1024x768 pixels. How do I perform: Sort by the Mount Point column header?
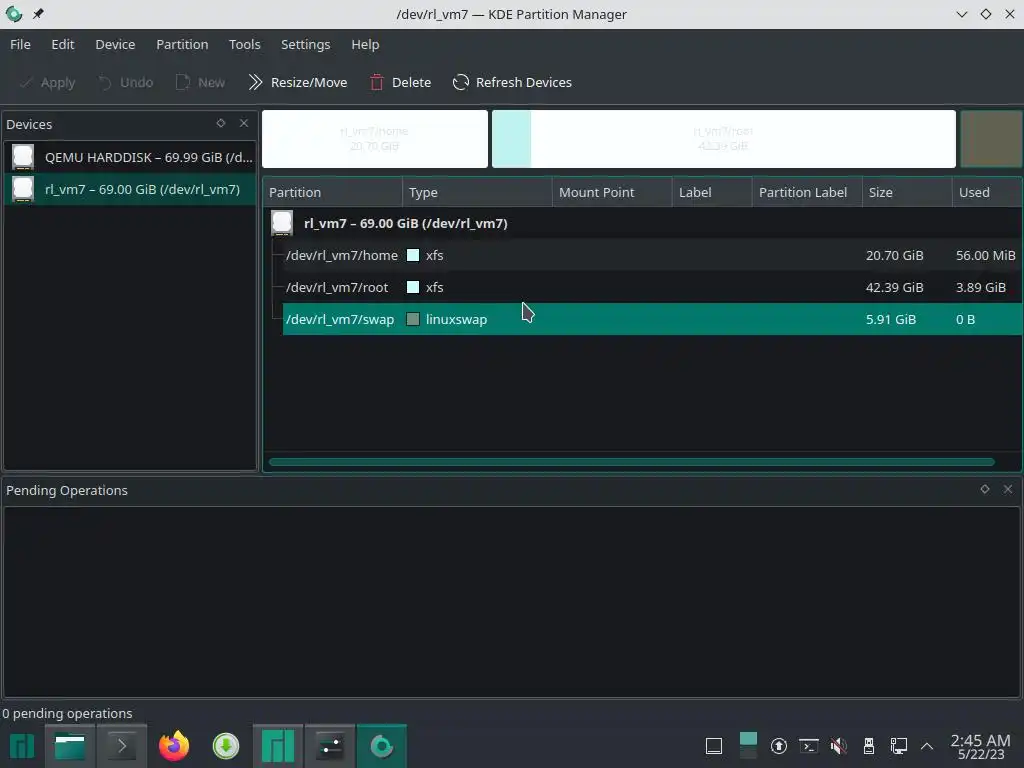pos(613,192)
